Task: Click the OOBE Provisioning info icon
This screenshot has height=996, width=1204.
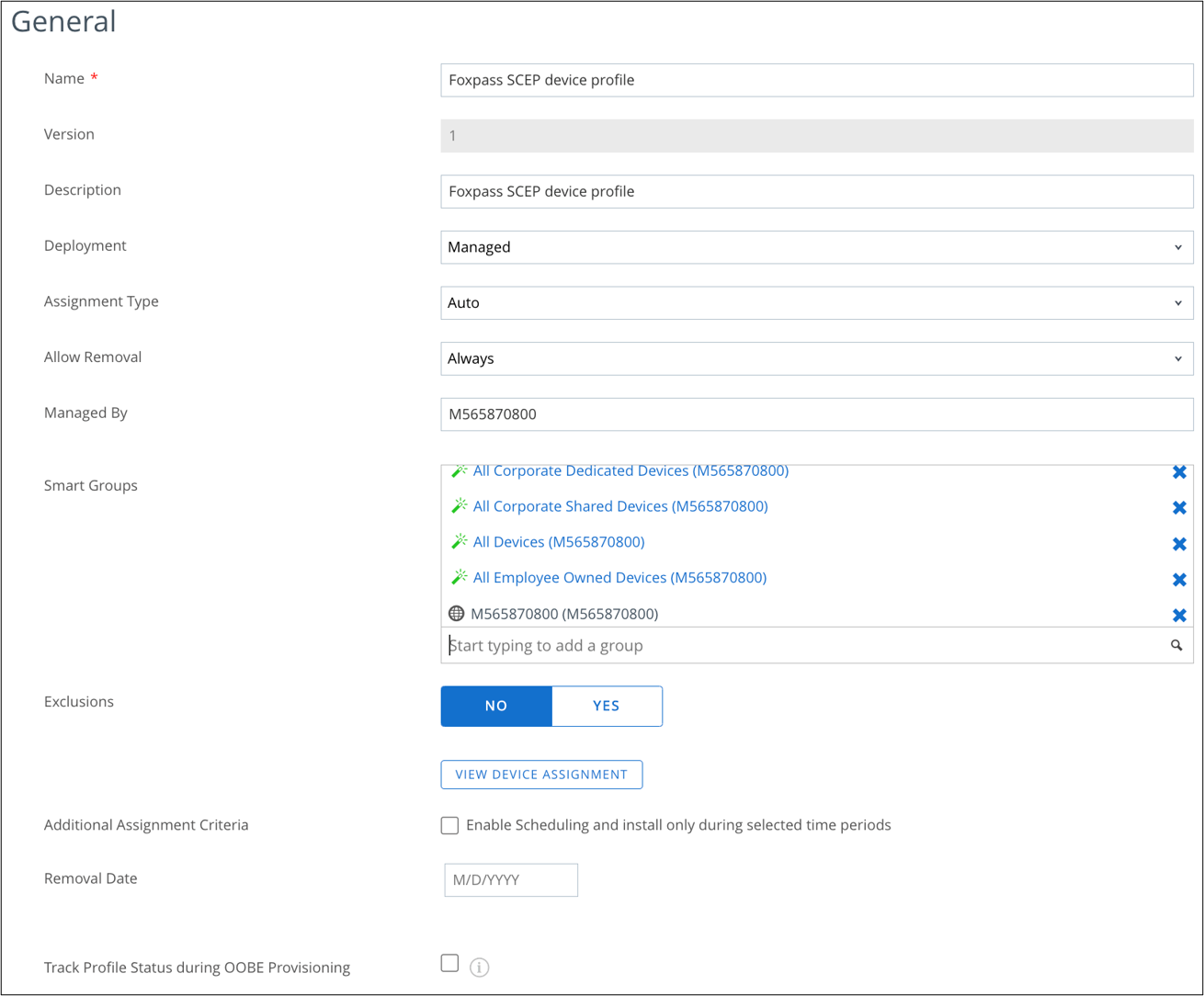Action: pos(480,968)
